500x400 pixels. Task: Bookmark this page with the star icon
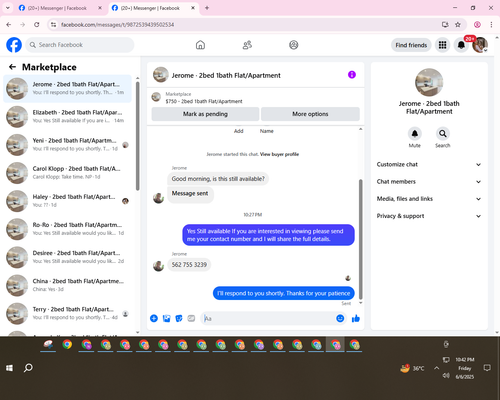458,24
